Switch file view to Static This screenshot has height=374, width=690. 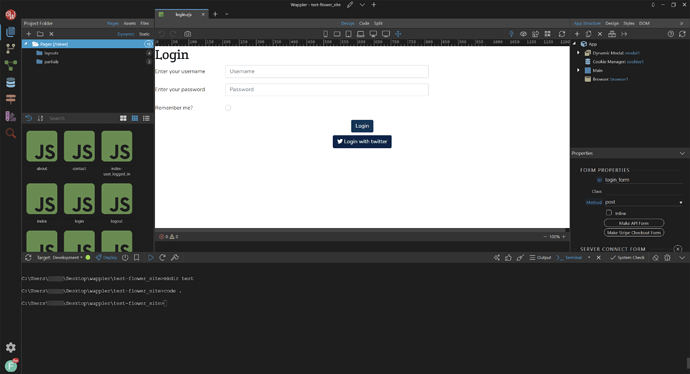[144, 34]
